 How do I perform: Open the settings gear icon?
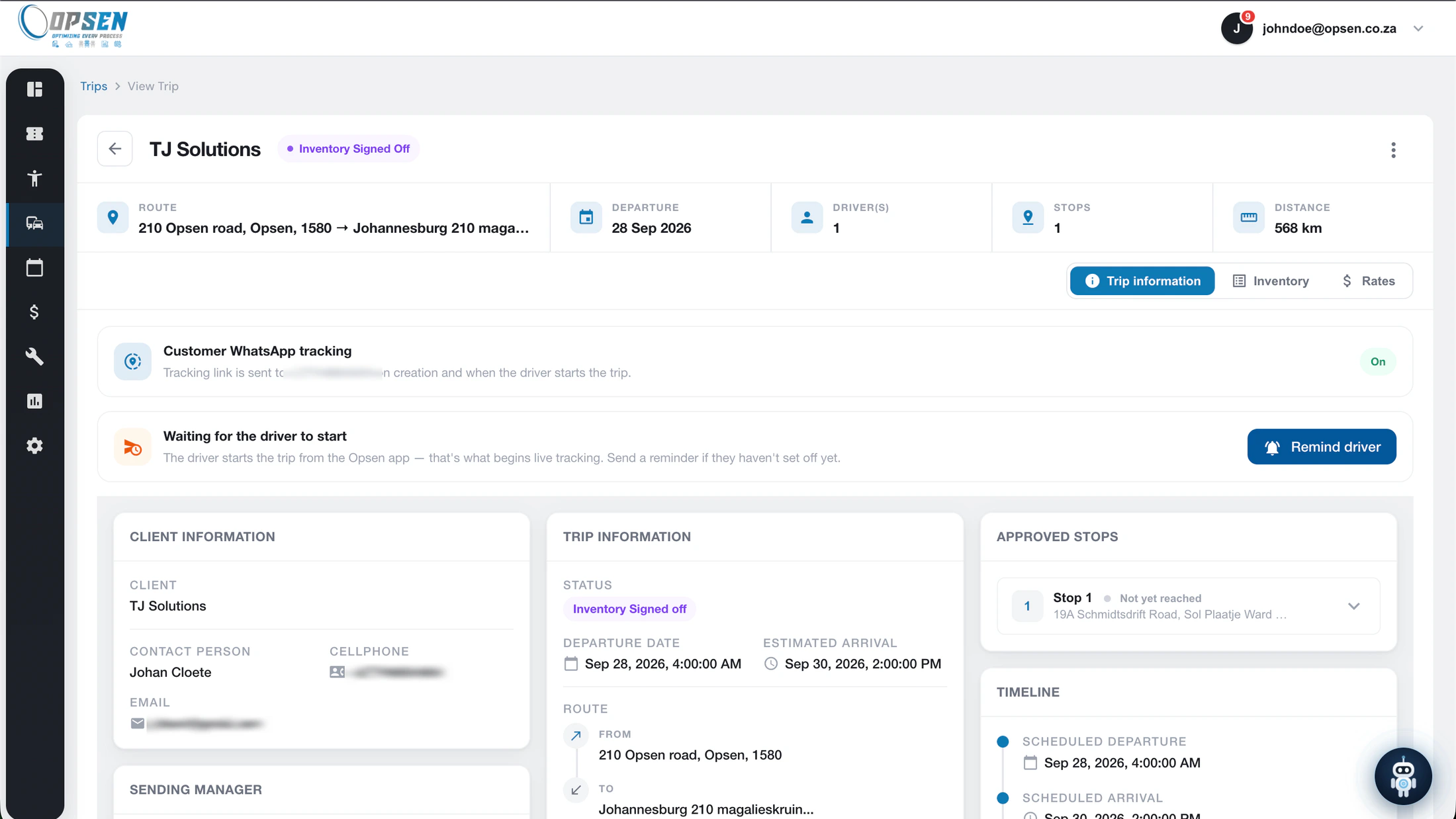pos(34,446)
